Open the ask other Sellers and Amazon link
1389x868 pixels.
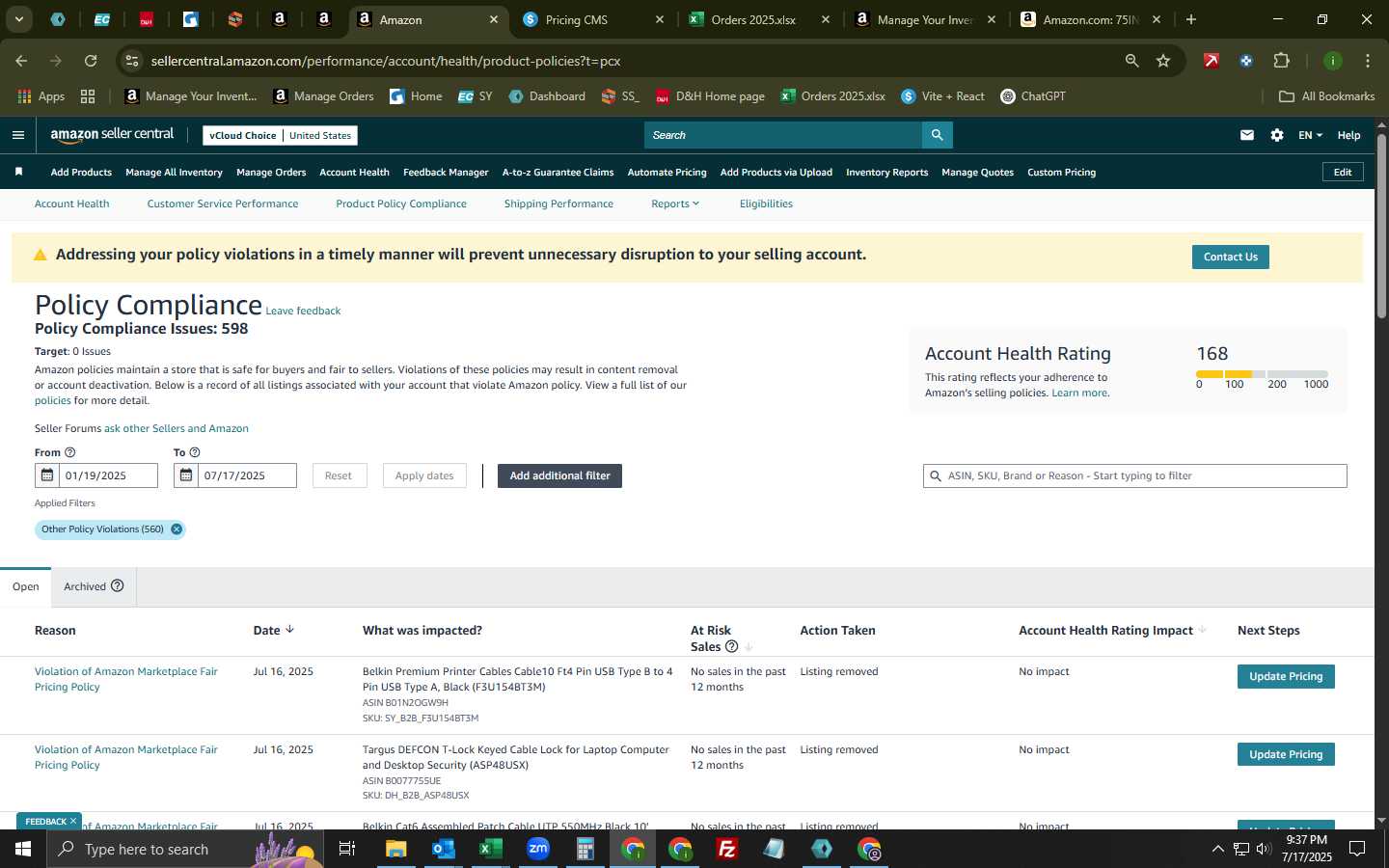177,428
